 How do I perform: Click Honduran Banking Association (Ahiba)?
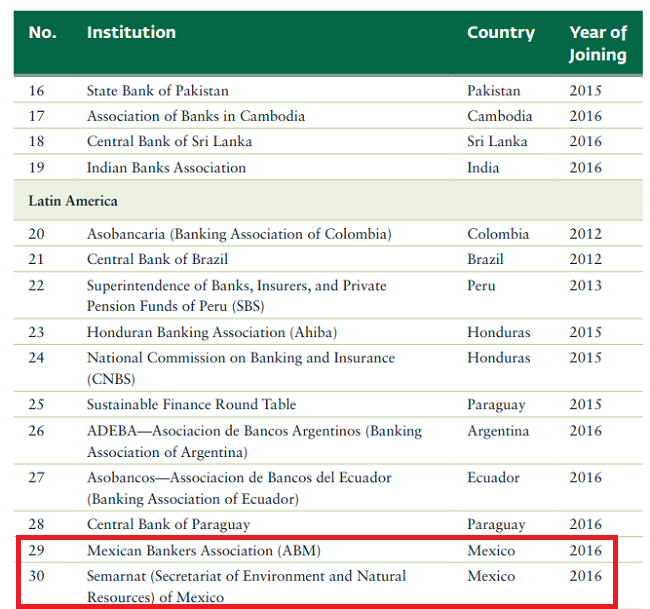click(x=211, y=332)
